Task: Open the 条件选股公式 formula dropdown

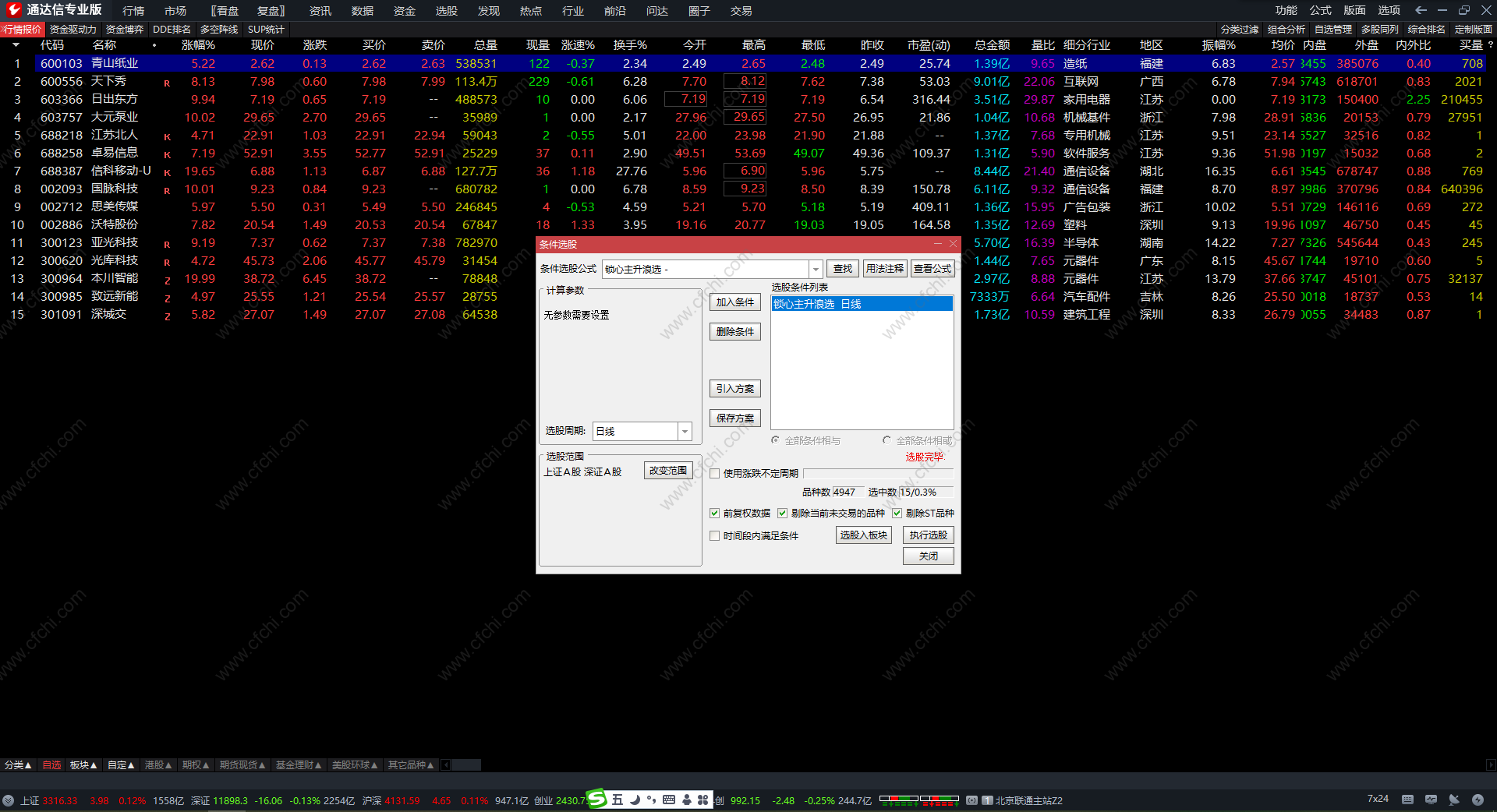Action: [816, 270]
